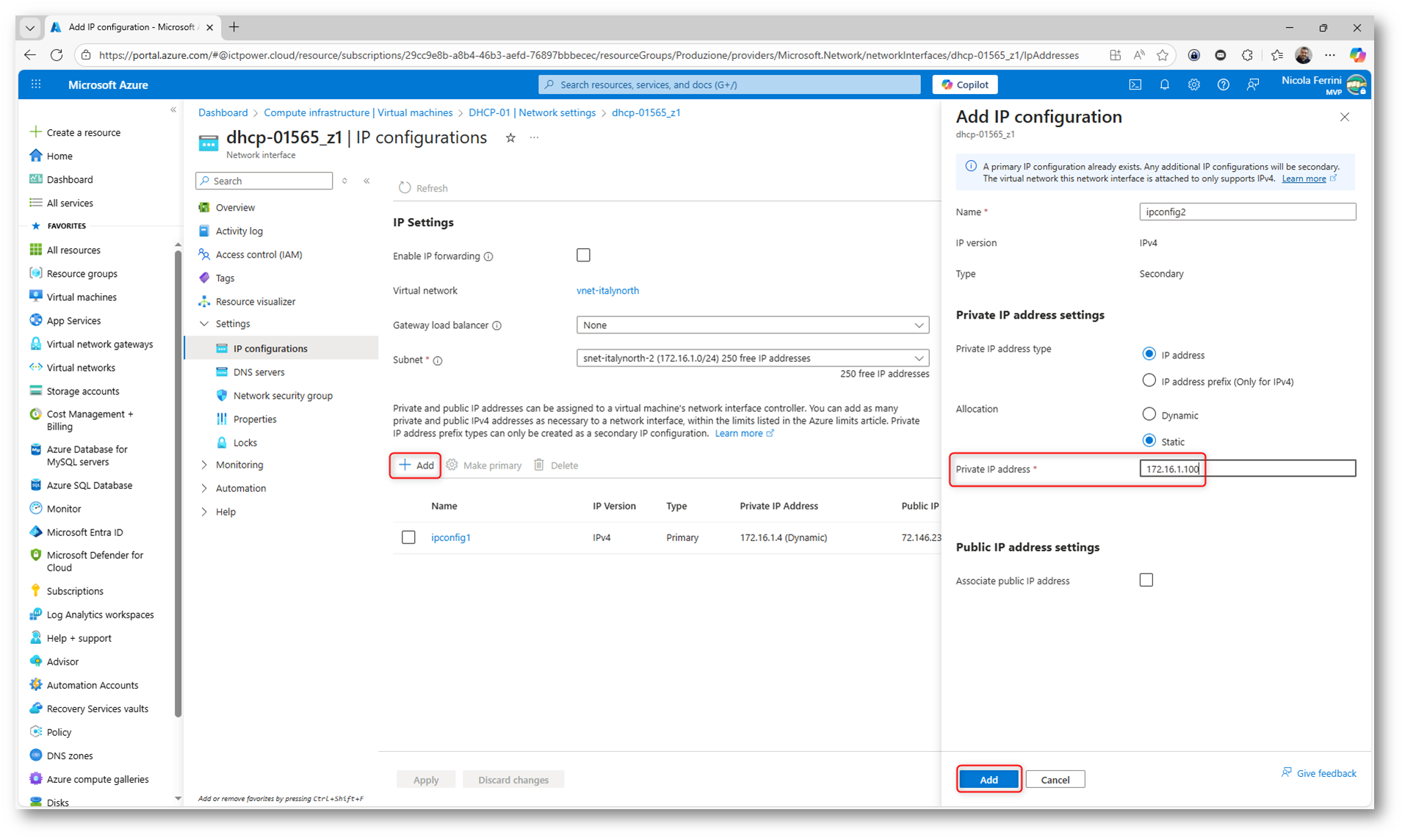Open the Subnet dropdown

752,358
